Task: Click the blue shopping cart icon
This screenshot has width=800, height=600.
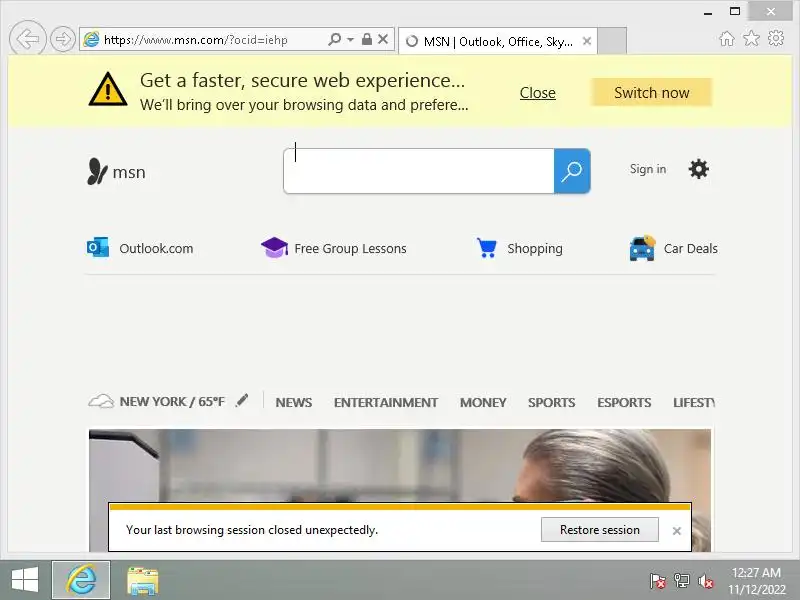Action: coord(486,248)
